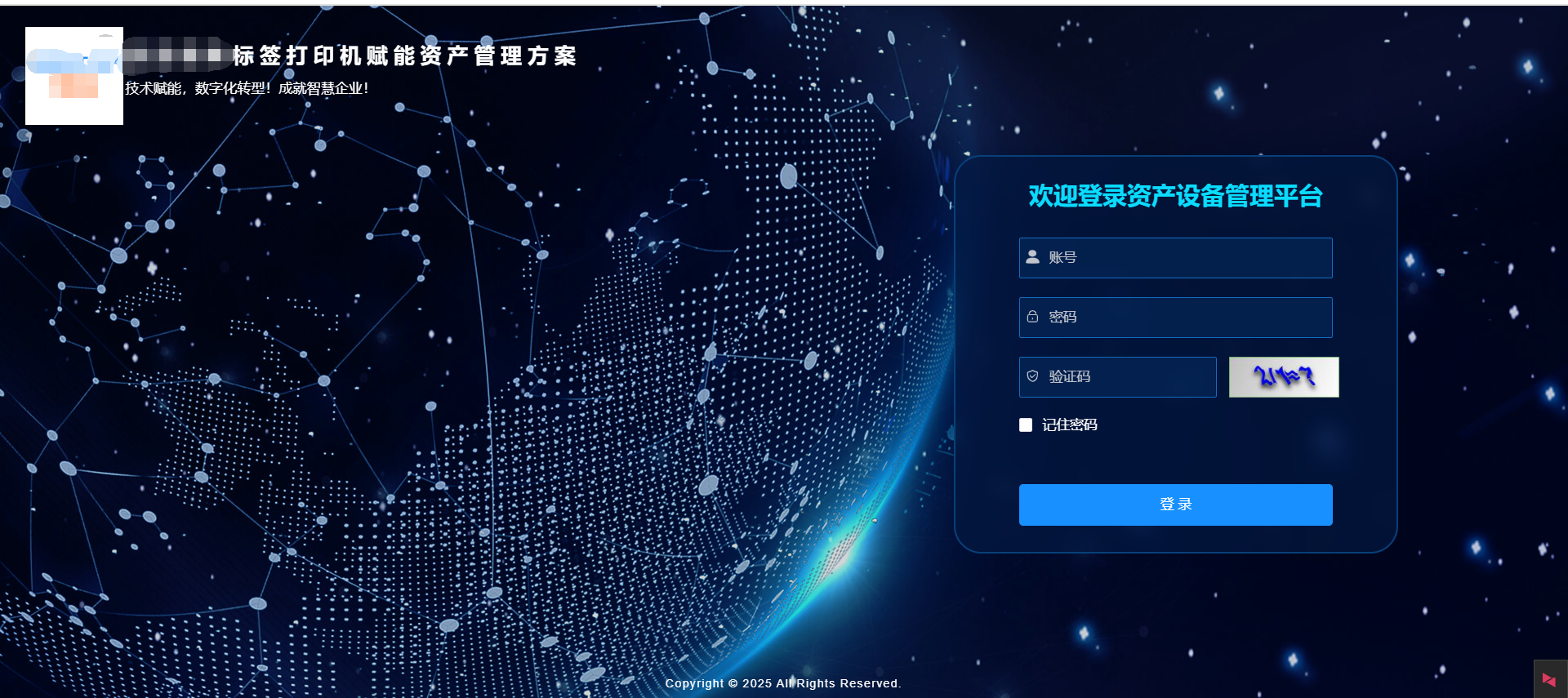The height and width of the screenshot is (698, 1568).
Task: Enable the 记住密码 checkbox
Action: (x=1026, y=425)
